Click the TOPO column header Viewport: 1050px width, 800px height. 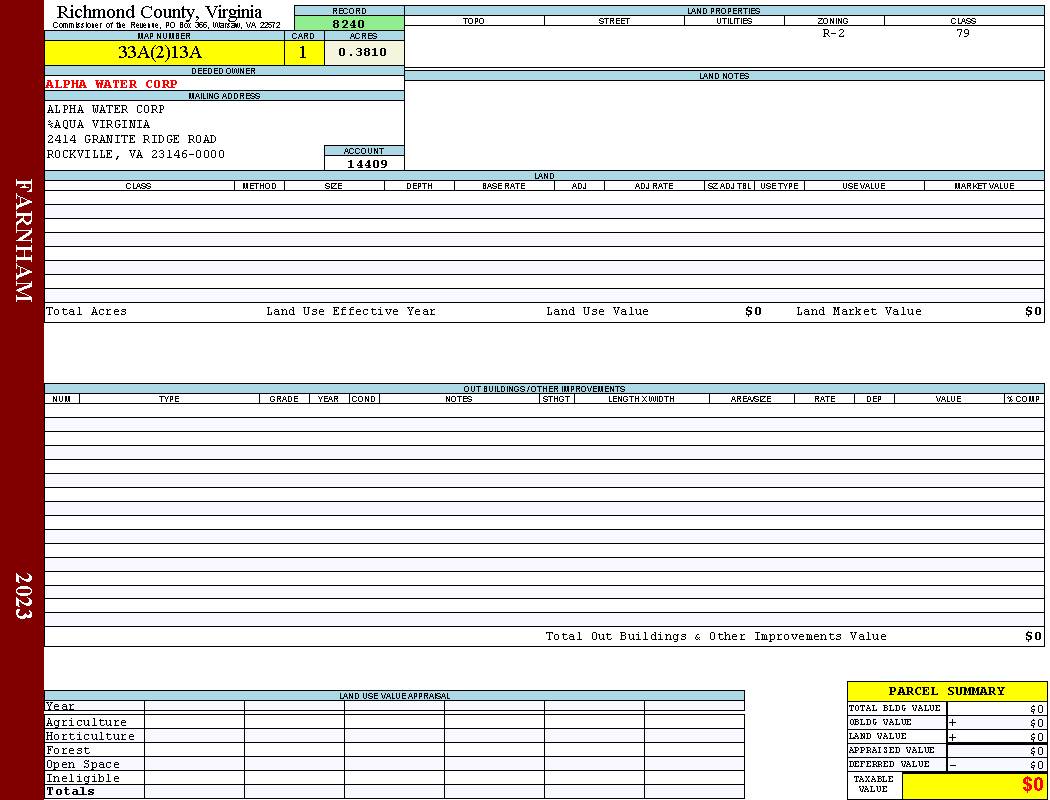[474, 21]
